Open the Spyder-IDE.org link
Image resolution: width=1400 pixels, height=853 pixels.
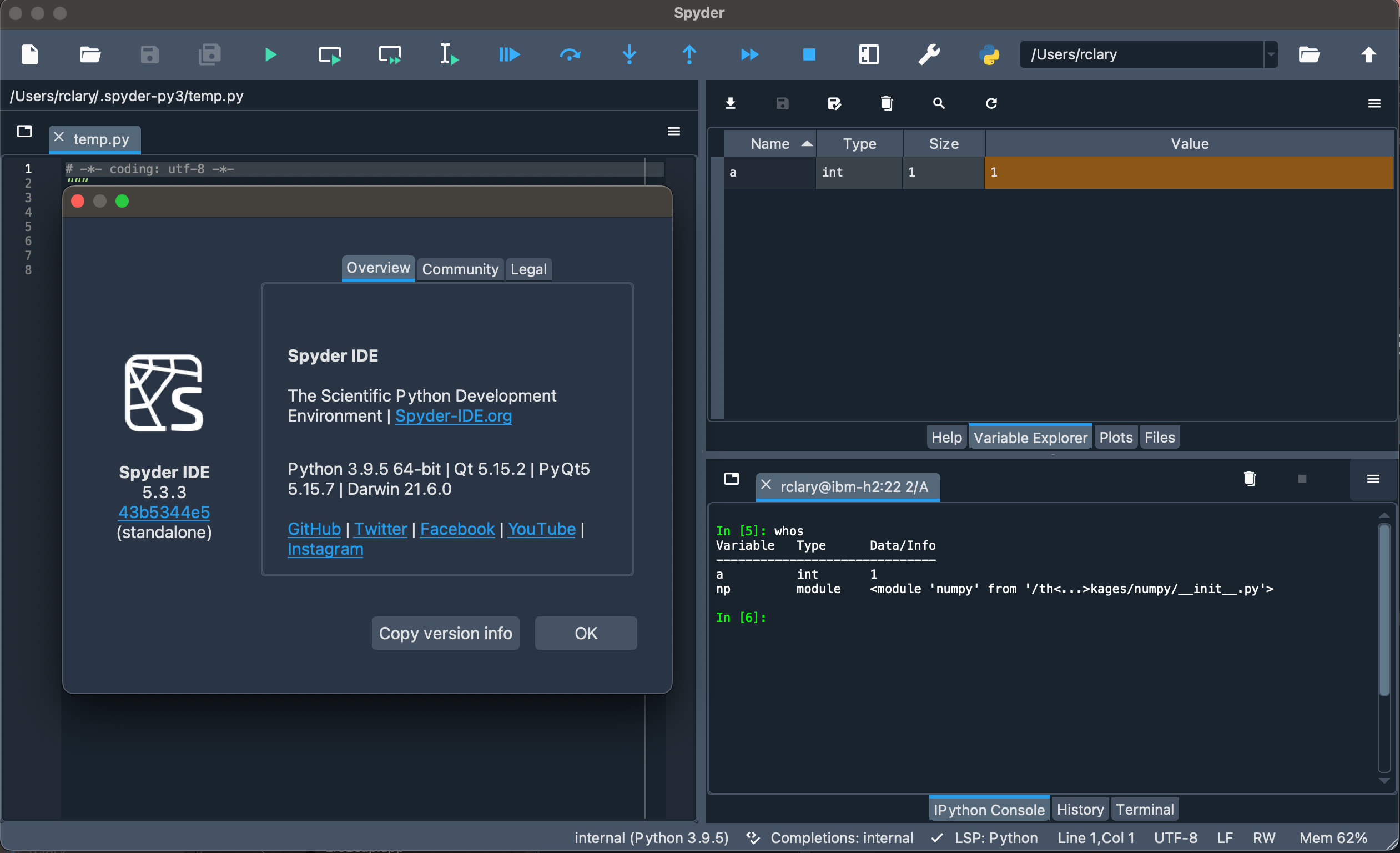[x=453, y=415]
